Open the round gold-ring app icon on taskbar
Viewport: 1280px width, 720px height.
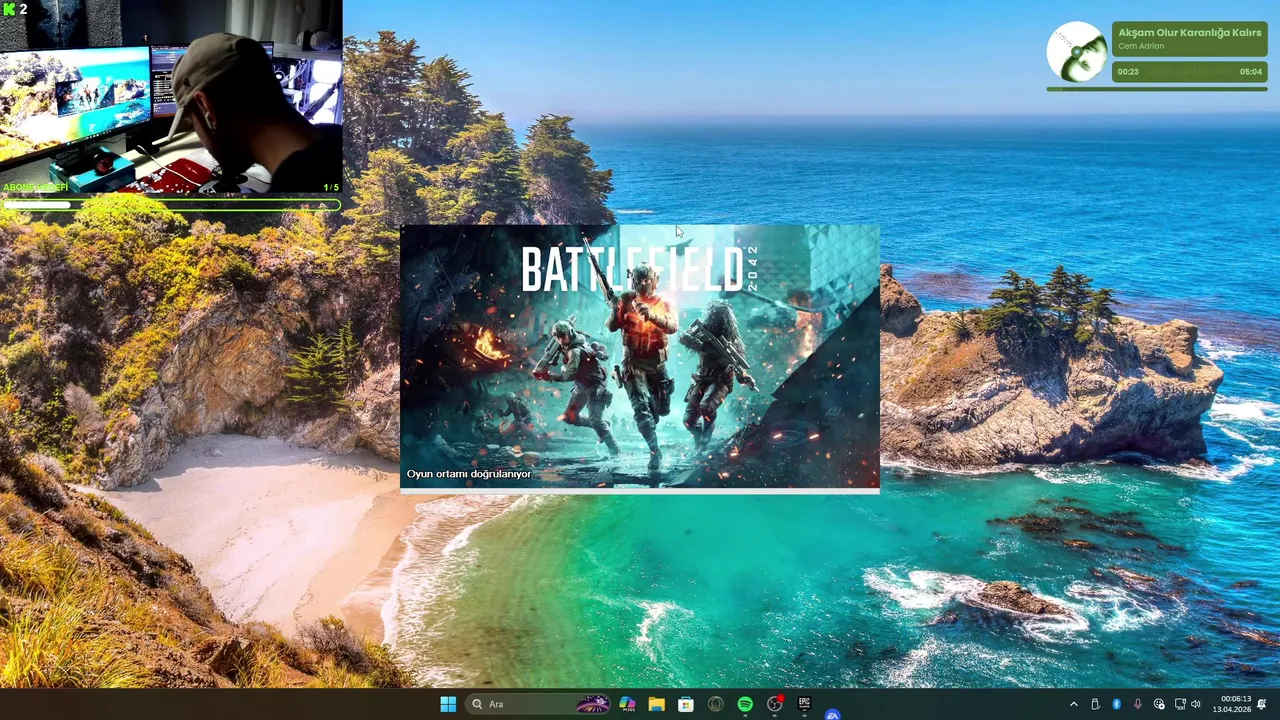[x=715, y=704]
